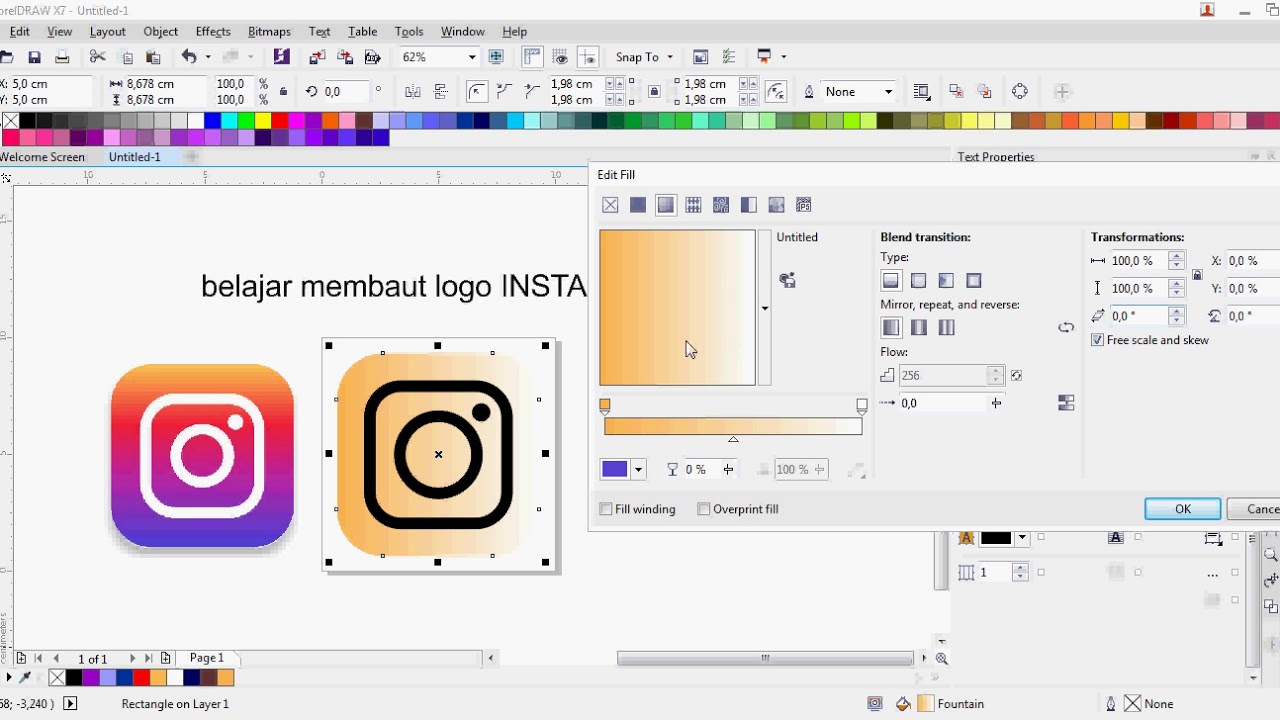Click the Print icon in the toolbar

(62, 57)
